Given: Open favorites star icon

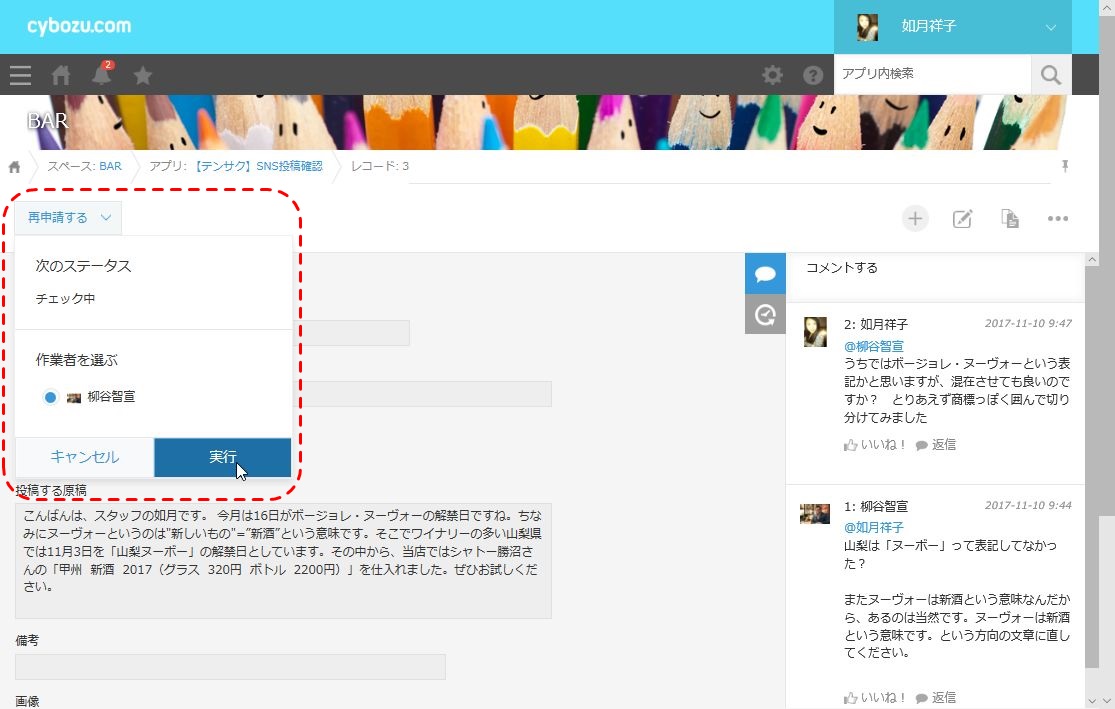Looking at the screenshot, I should (x=143, y=75).
